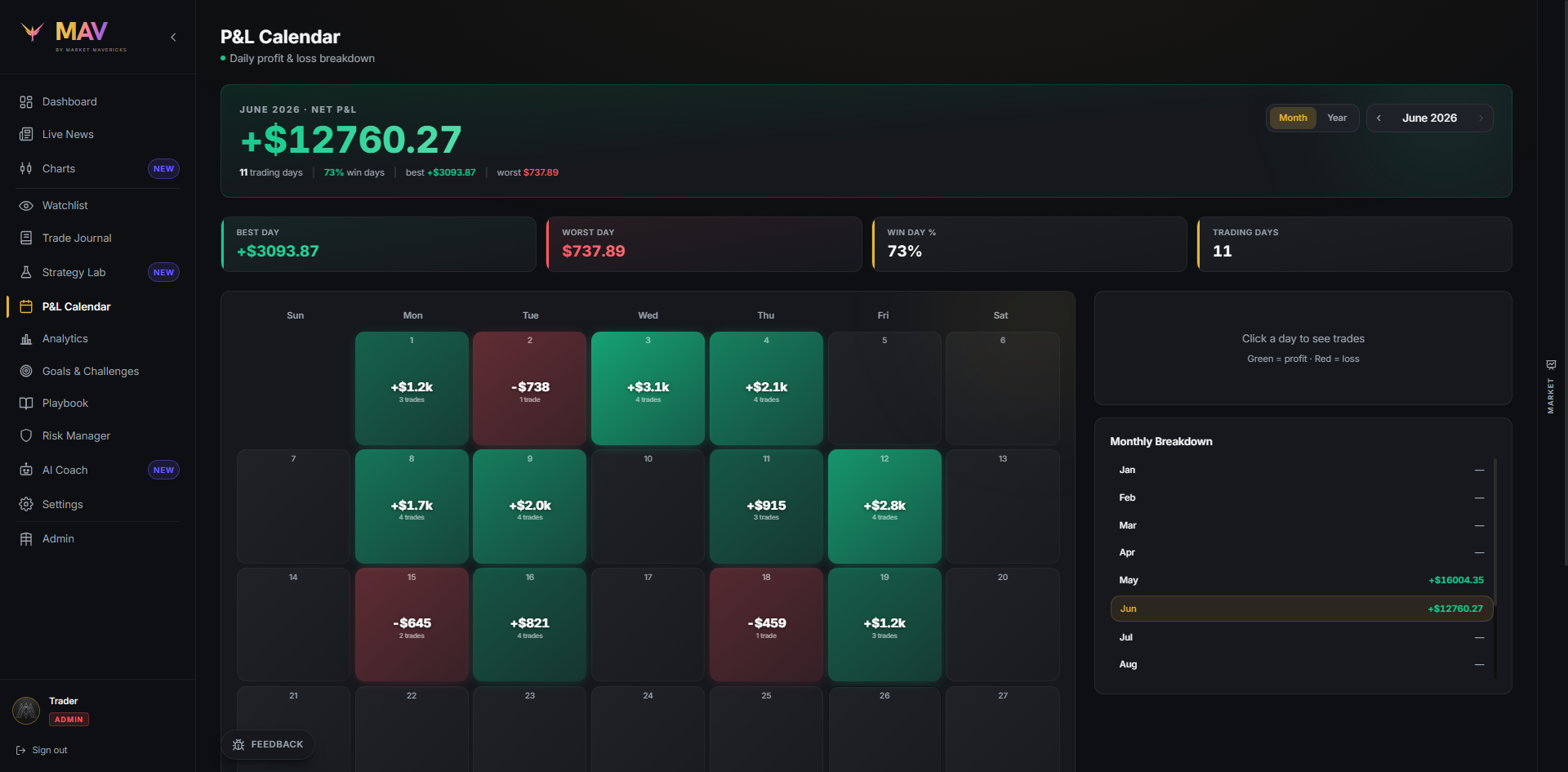Click the Strategy Lab flask icon
This screenshot has height=772, width=1568.
[x=26, y=272]
